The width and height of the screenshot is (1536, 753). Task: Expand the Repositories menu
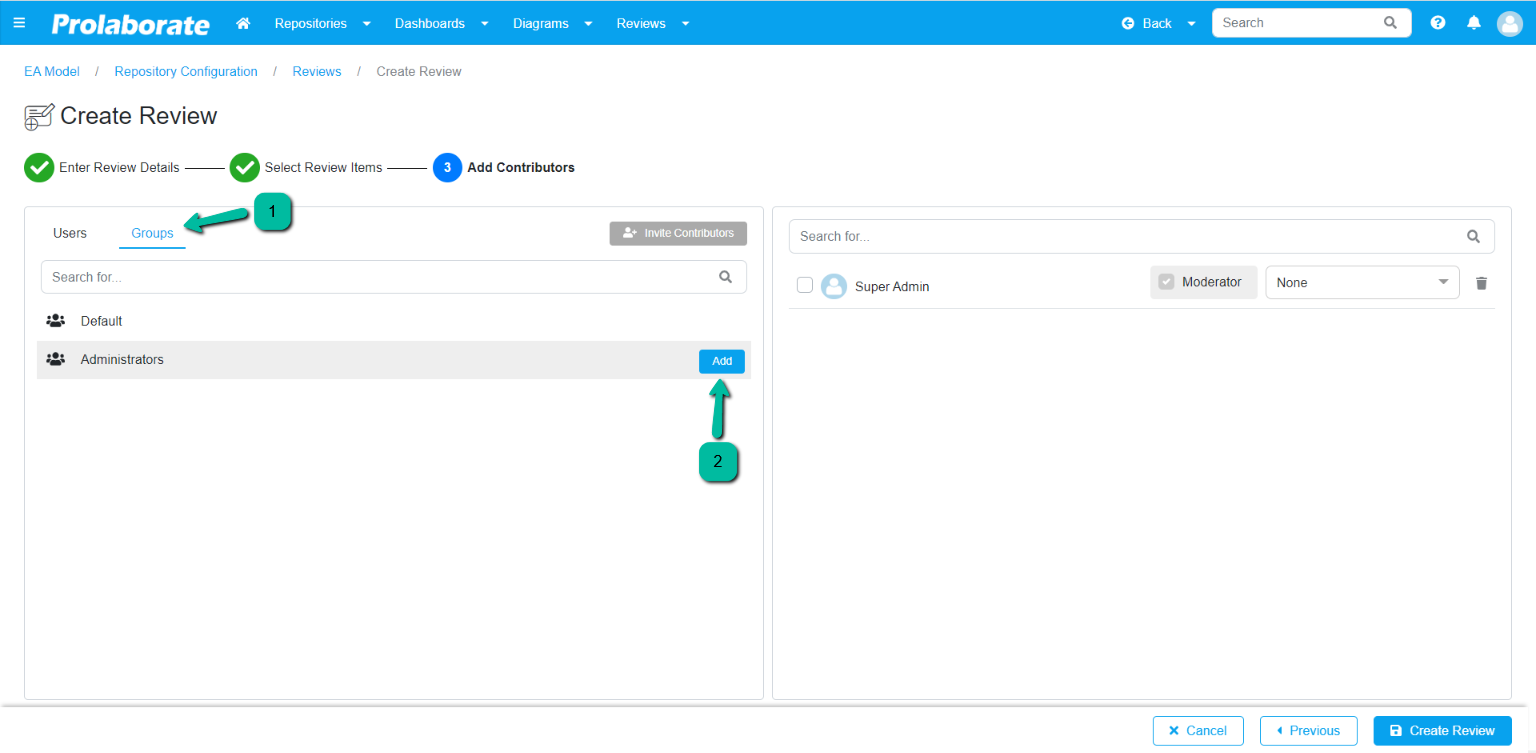(x=322, y=23)
